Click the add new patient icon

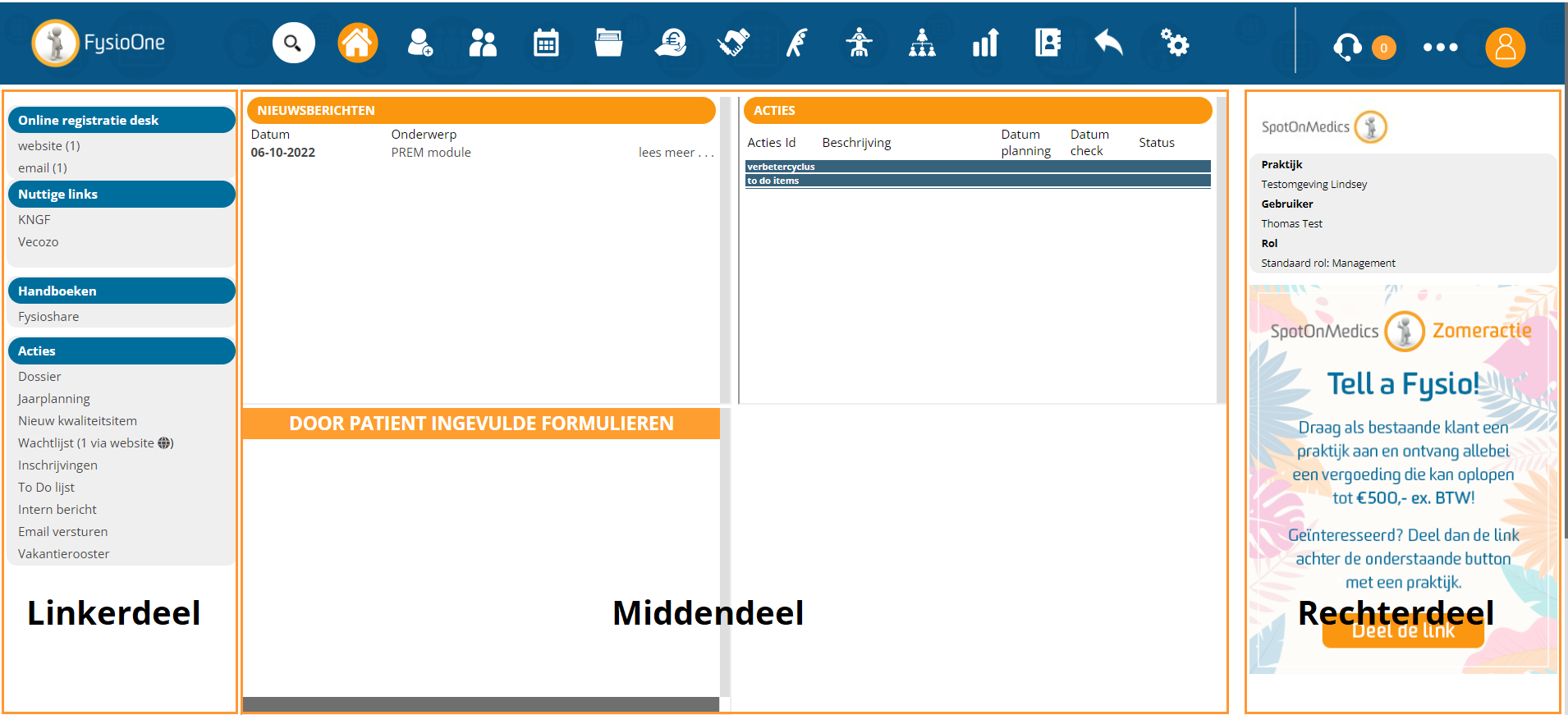pos(420,44)
